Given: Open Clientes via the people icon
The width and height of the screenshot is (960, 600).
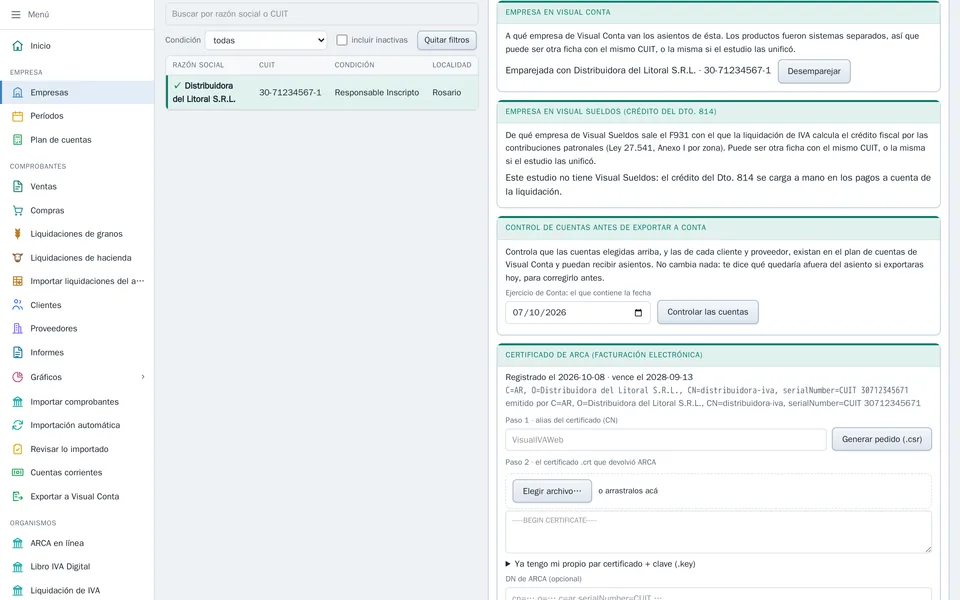Looking at the screenshot, I should click(18, 305).
